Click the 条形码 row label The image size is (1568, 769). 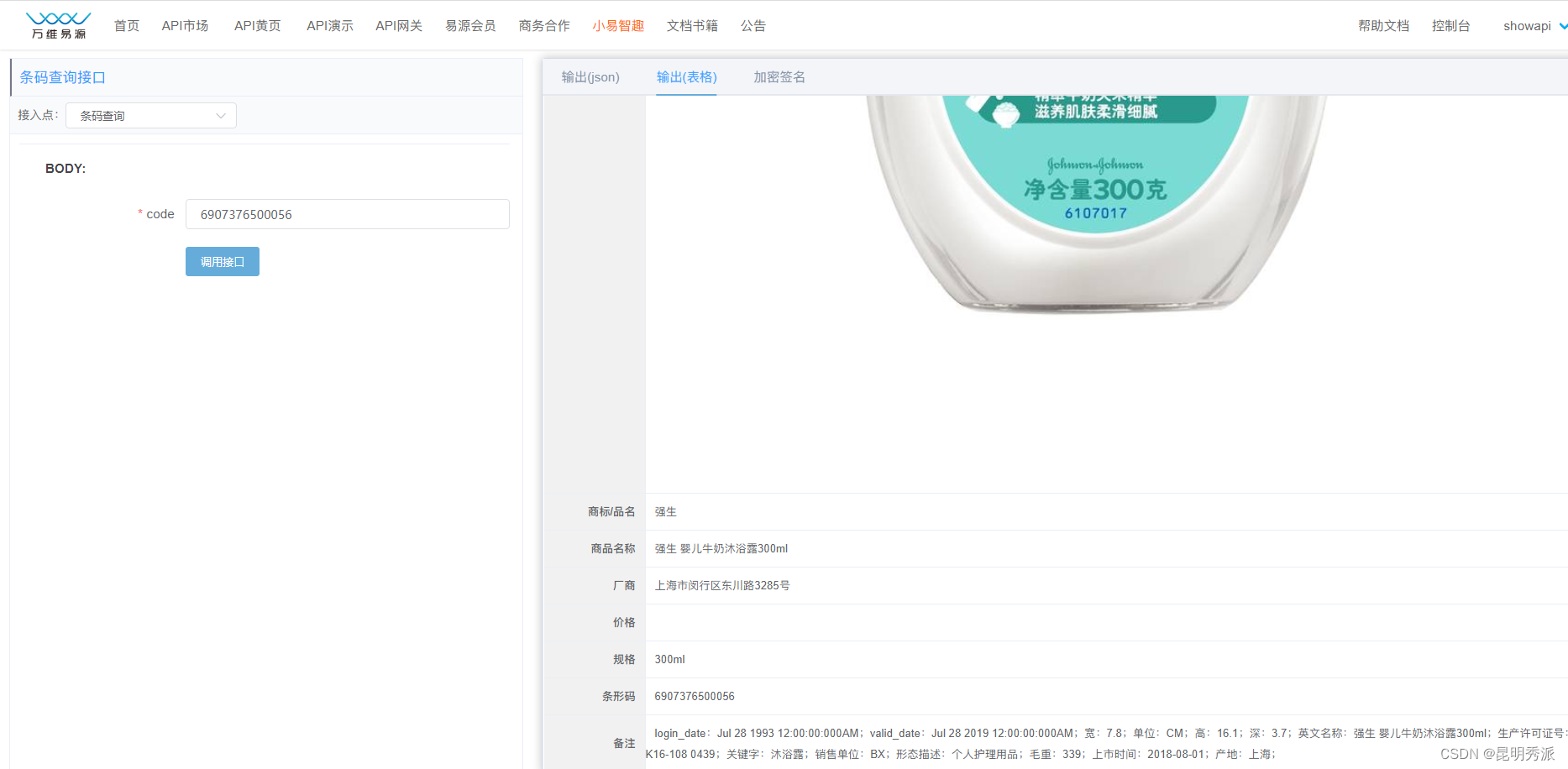click(619, 697)
